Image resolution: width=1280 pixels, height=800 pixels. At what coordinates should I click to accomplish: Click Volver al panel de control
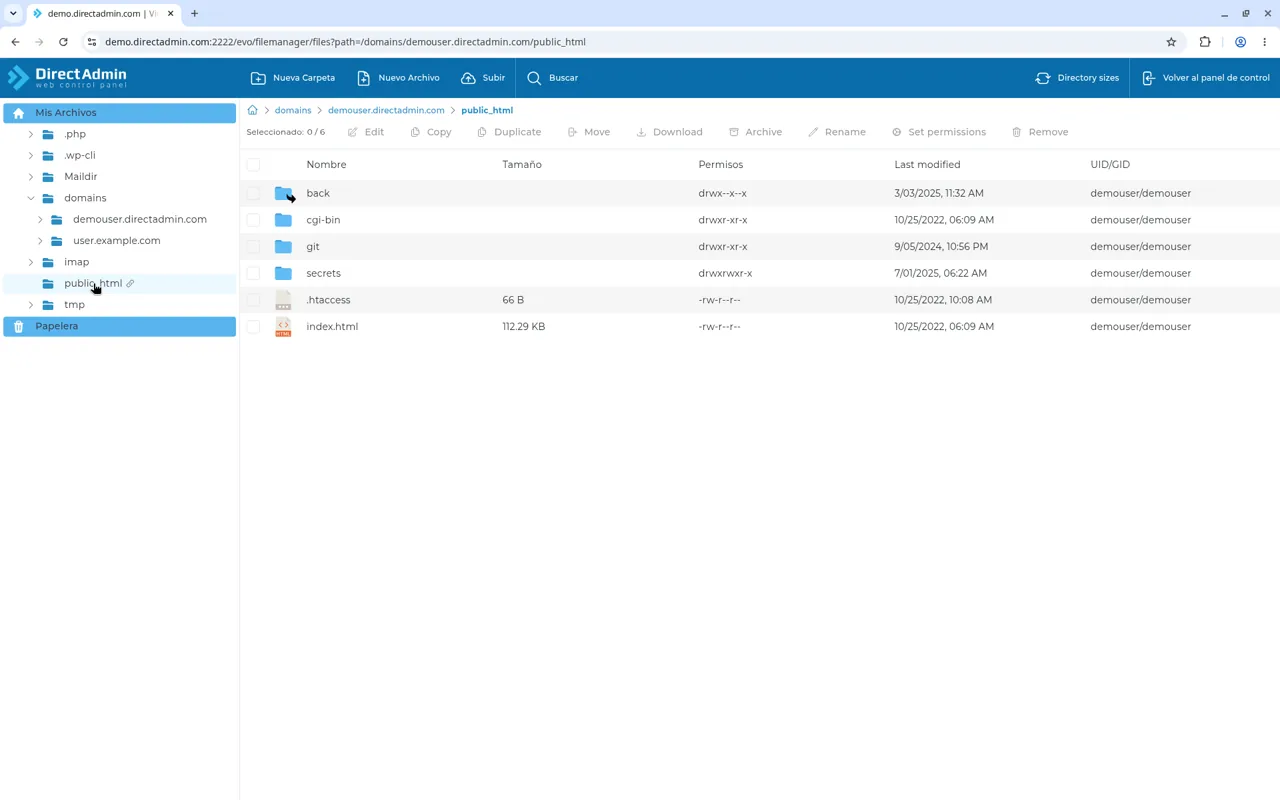[1205, 78]
